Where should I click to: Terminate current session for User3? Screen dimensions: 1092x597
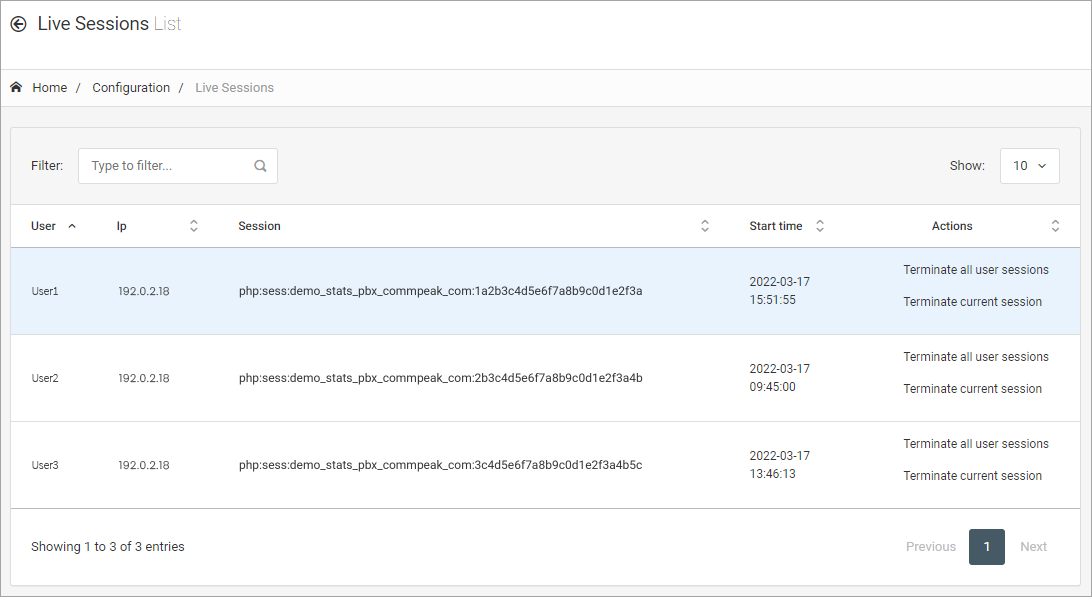[972, 476]
